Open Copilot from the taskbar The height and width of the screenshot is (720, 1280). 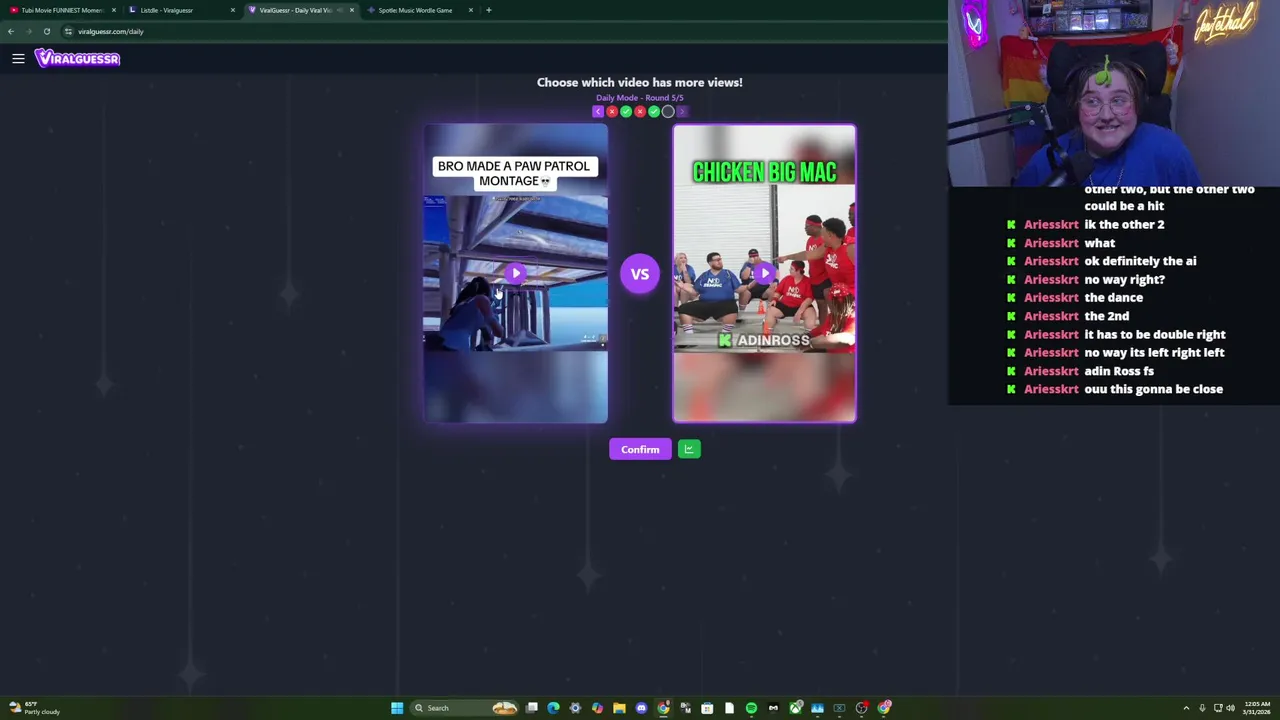click(x=597, y=708)
